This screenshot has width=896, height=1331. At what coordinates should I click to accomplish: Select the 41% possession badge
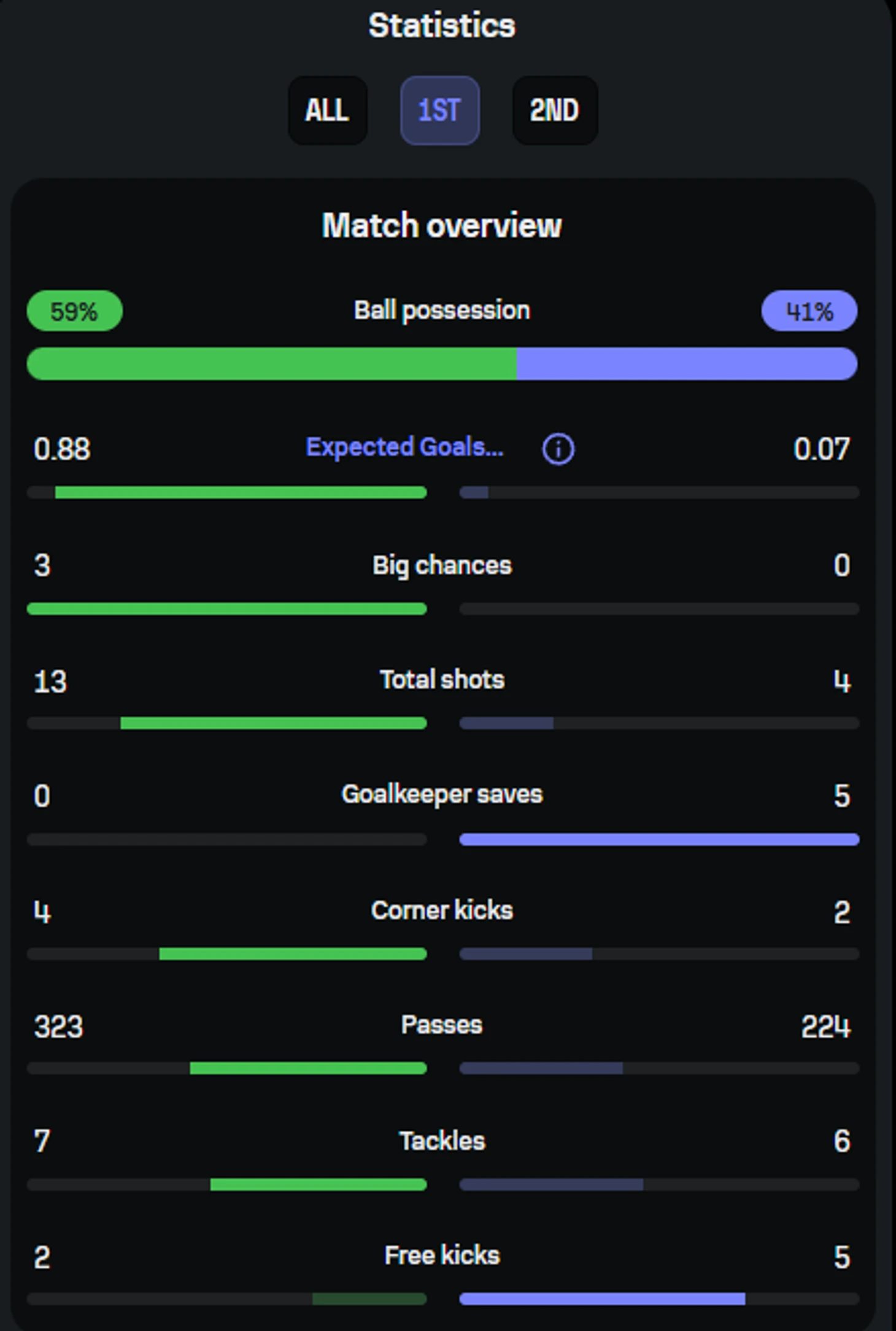coord(809,311)
